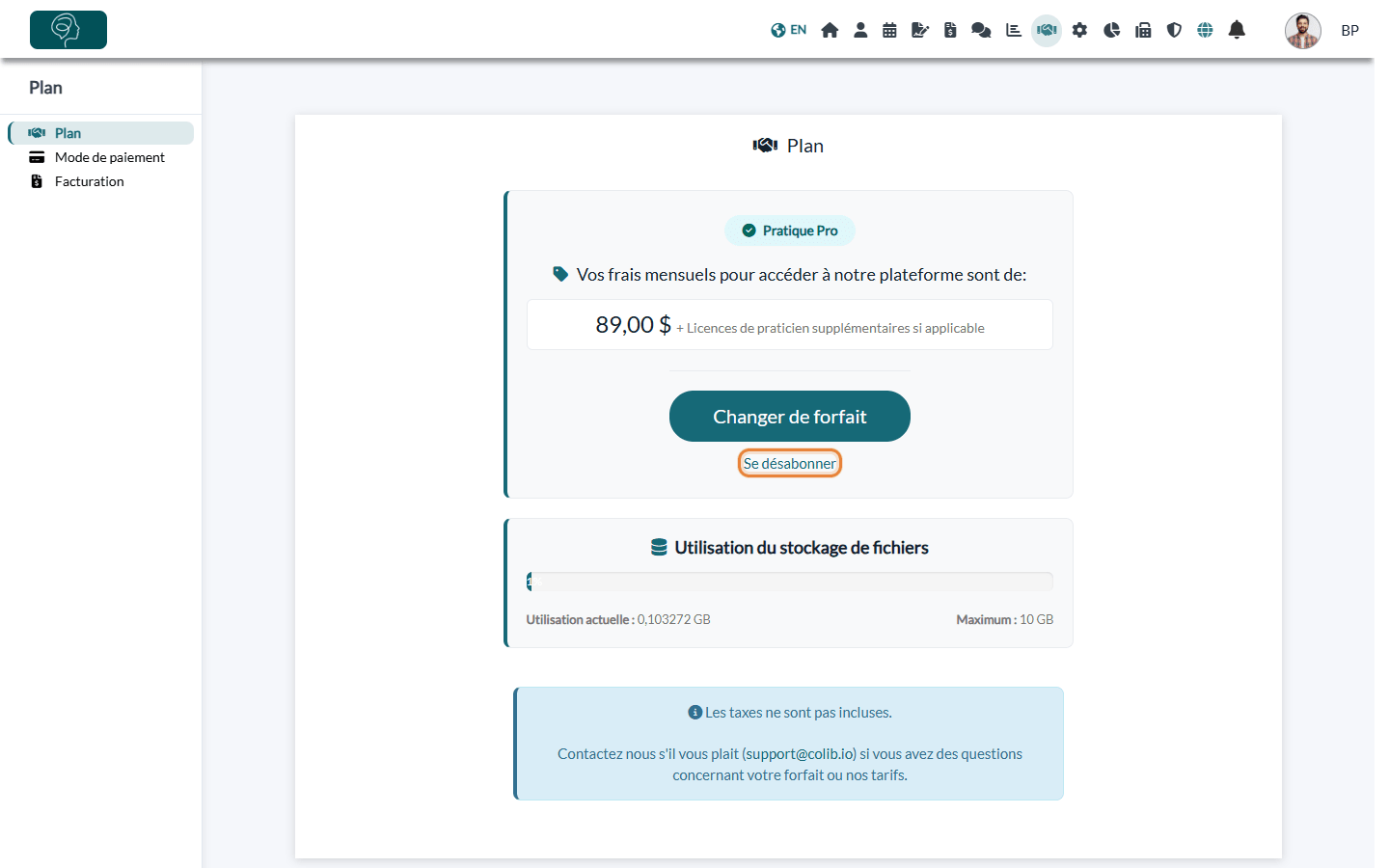Screen dimensions: 1389x868
Task: Open the clients person icon
Action: 860,30
